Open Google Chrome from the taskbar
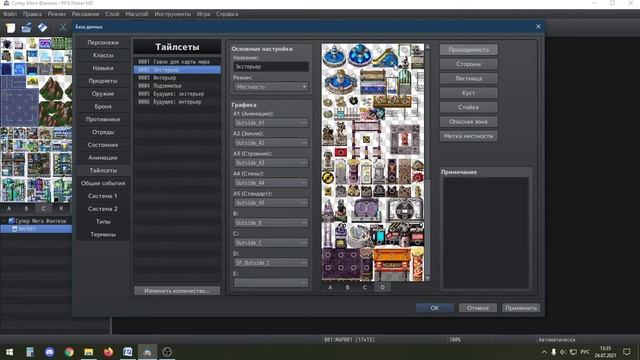640x360 pixels. (69, 352)
